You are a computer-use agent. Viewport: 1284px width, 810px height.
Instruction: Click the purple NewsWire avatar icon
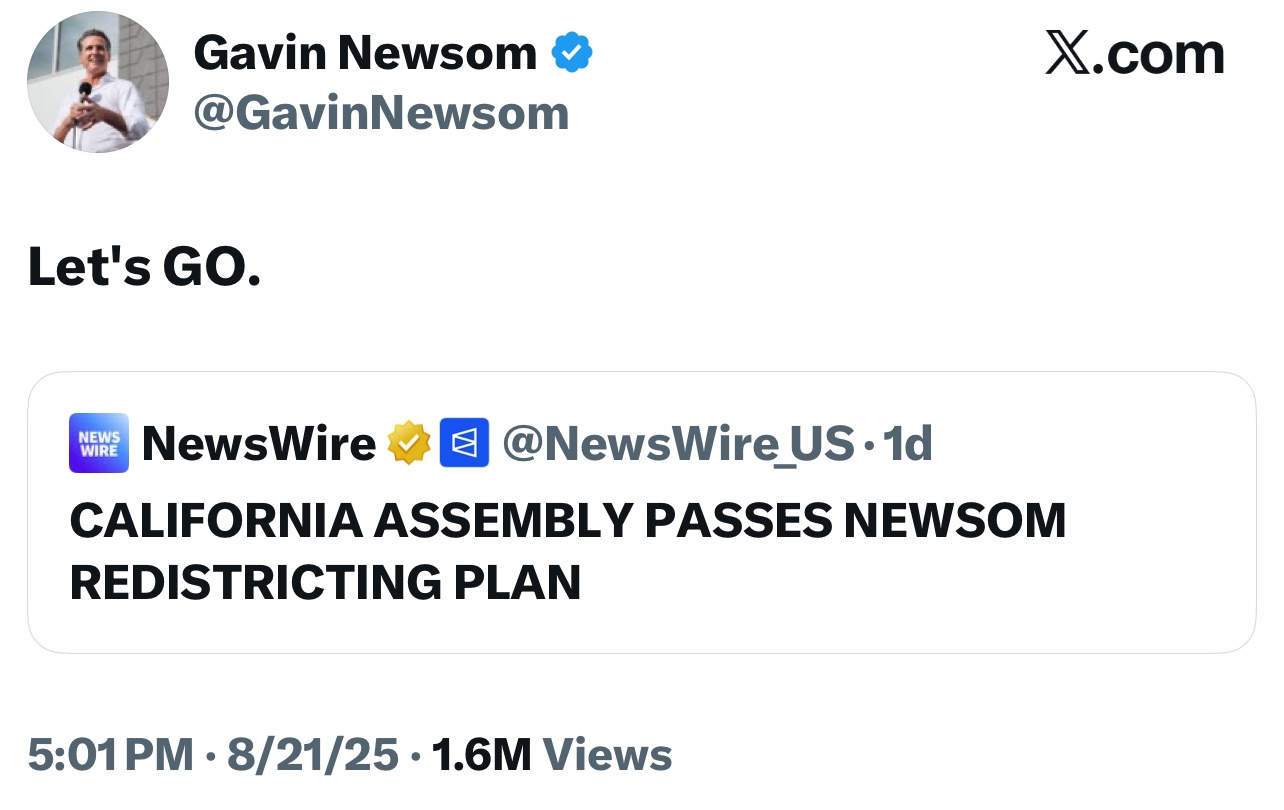99,443
